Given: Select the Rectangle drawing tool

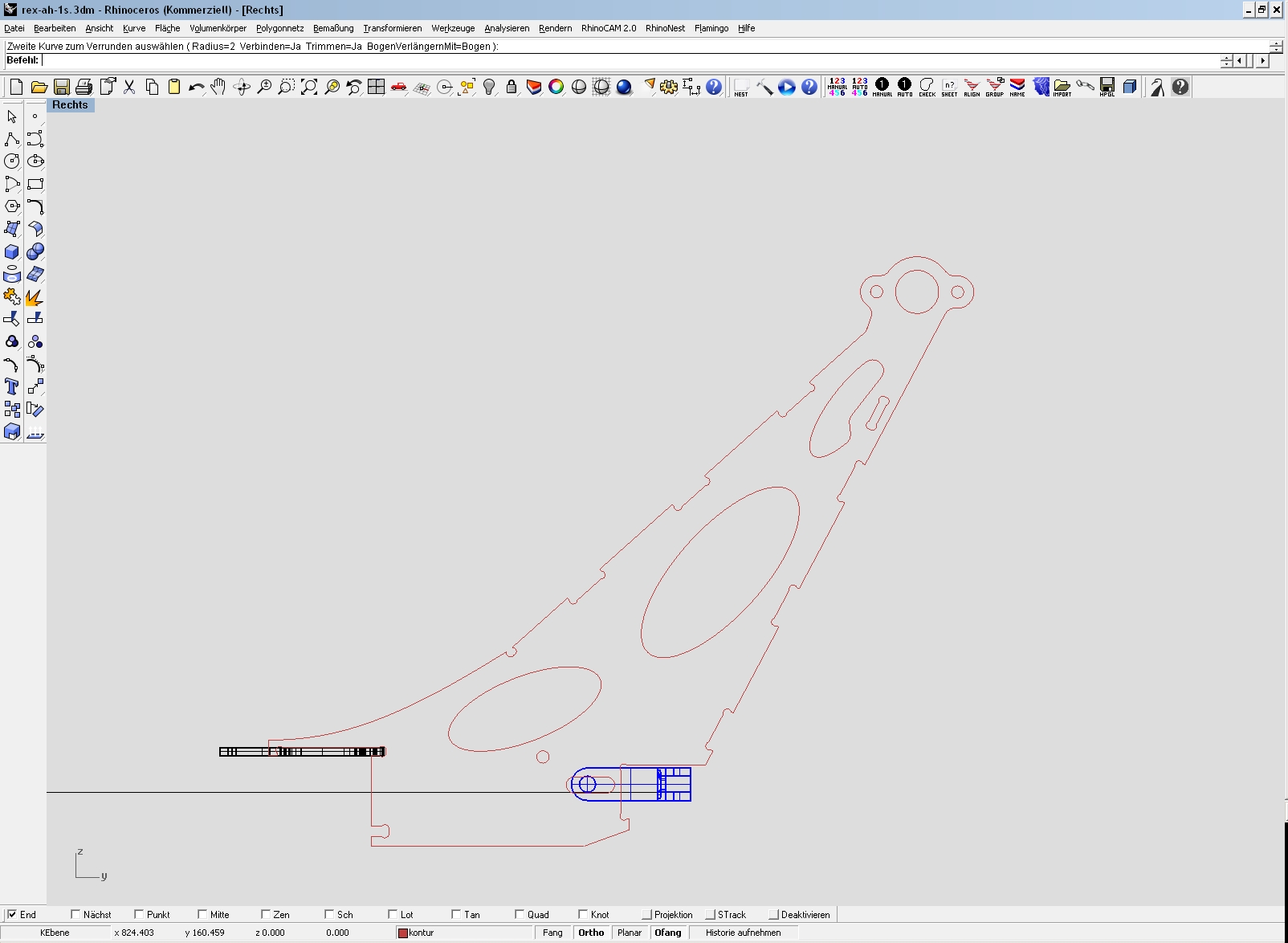Looking at the screenshot, I should 35,184.
